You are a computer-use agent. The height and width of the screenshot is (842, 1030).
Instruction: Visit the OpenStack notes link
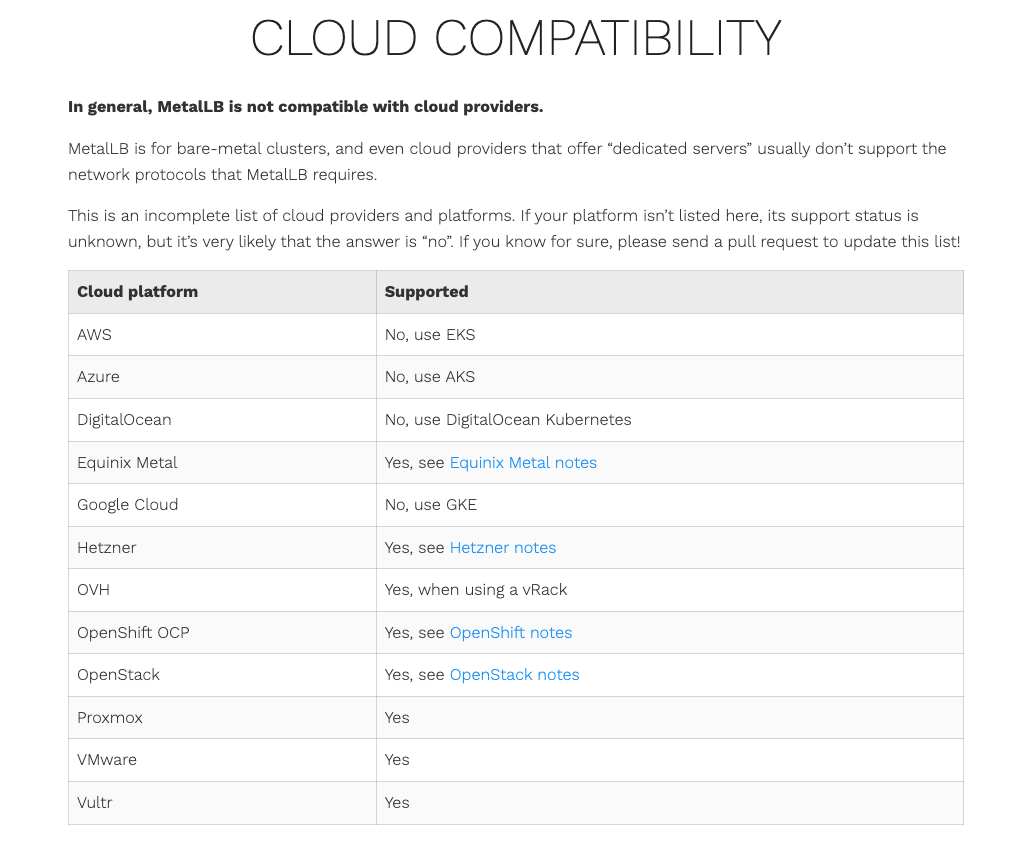tap(514, 675)
